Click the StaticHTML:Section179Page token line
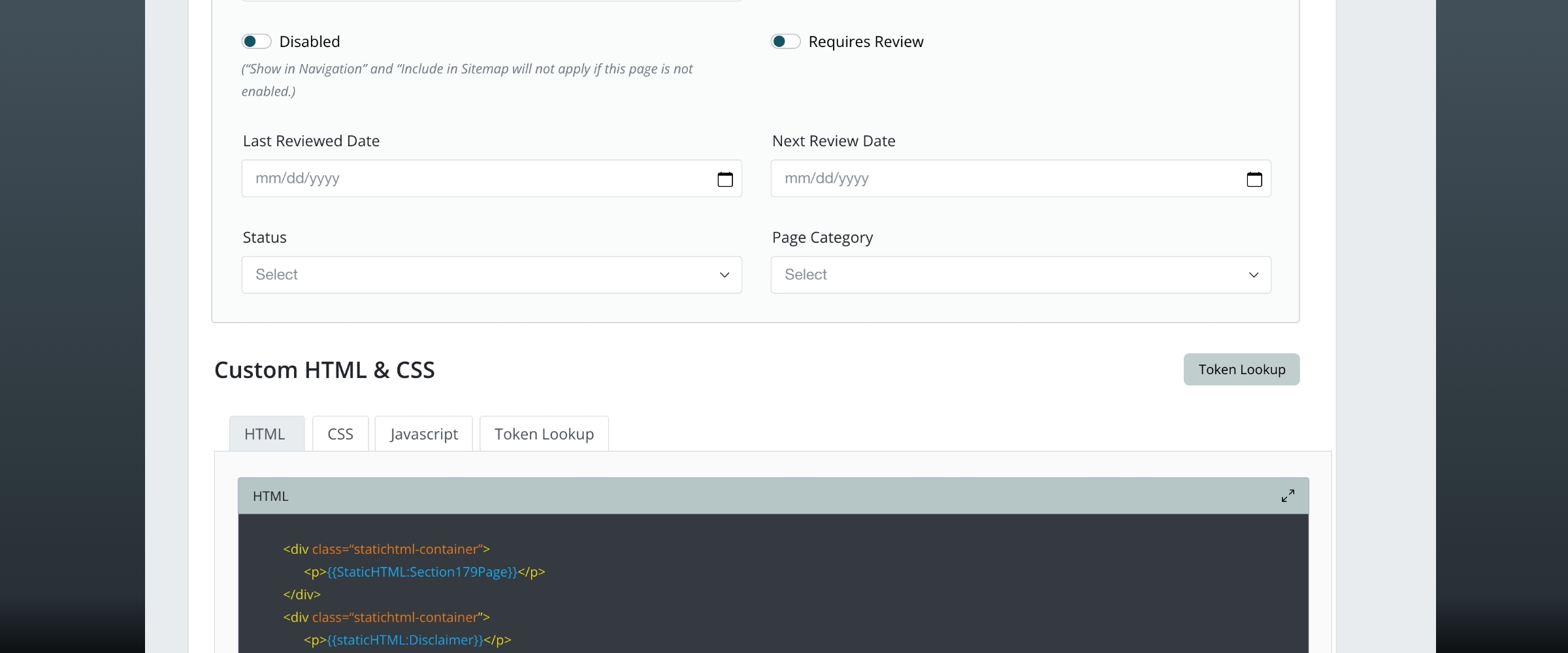Image resolution: width=1568 pixels, height=653 pixels. click(x=424, y=572)
